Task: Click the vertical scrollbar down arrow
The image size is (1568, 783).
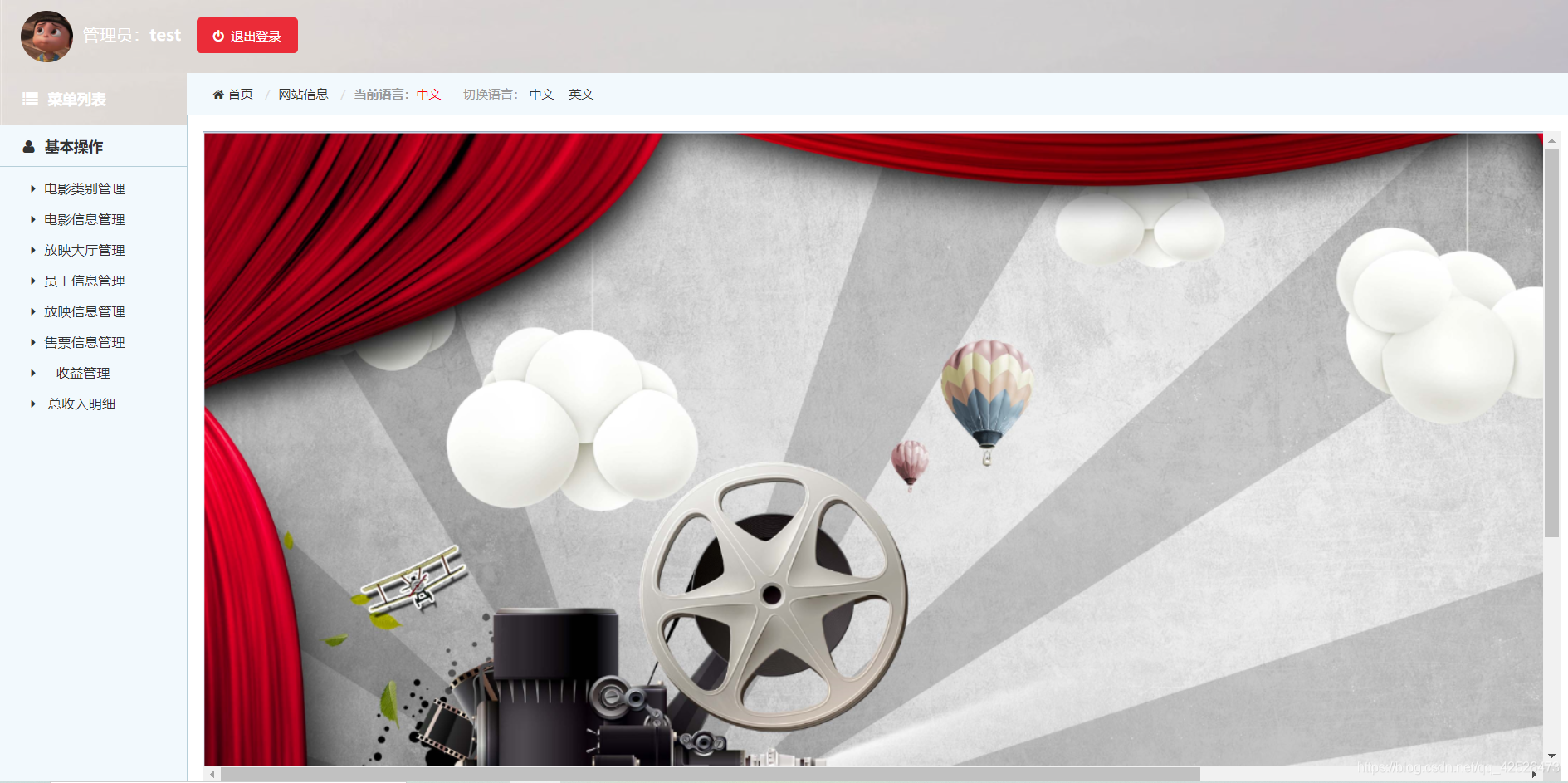Action: click(x=1551, y=756)
